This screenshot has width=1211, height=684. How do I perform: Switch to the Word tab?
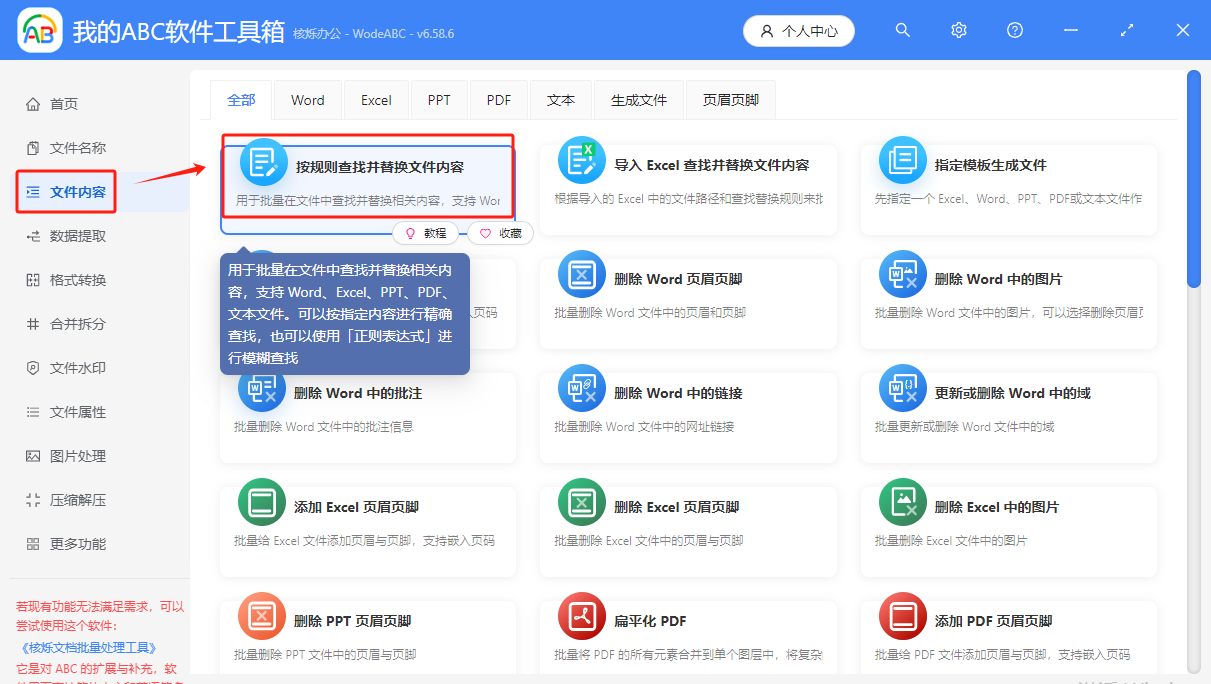[x=307, y=99]
